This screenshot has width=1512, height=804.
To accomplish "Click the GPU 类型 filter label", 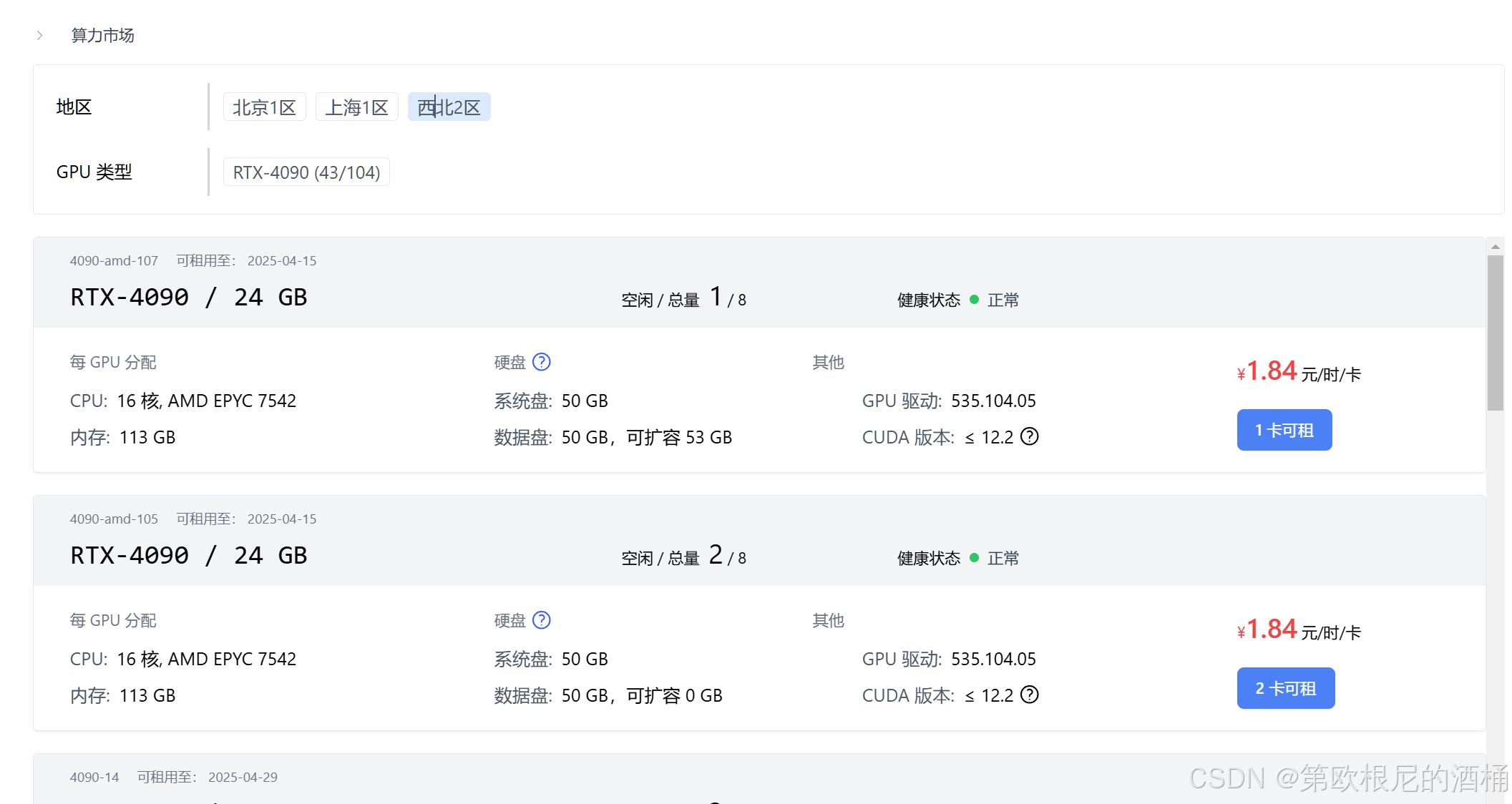I will (x=94, y=172).
